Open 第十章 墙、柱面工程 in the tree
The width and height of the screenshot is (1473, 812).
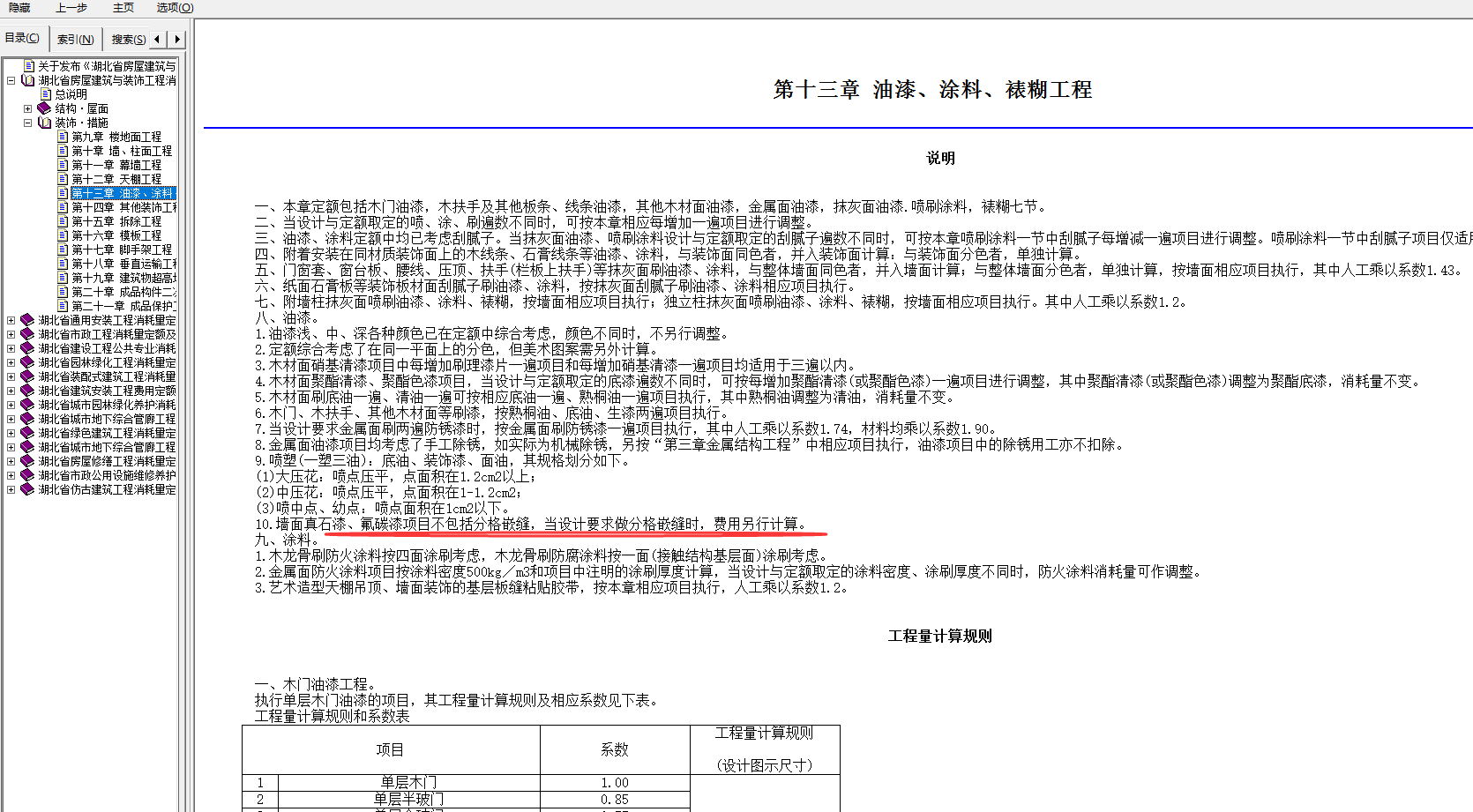[x=122, y=151]
